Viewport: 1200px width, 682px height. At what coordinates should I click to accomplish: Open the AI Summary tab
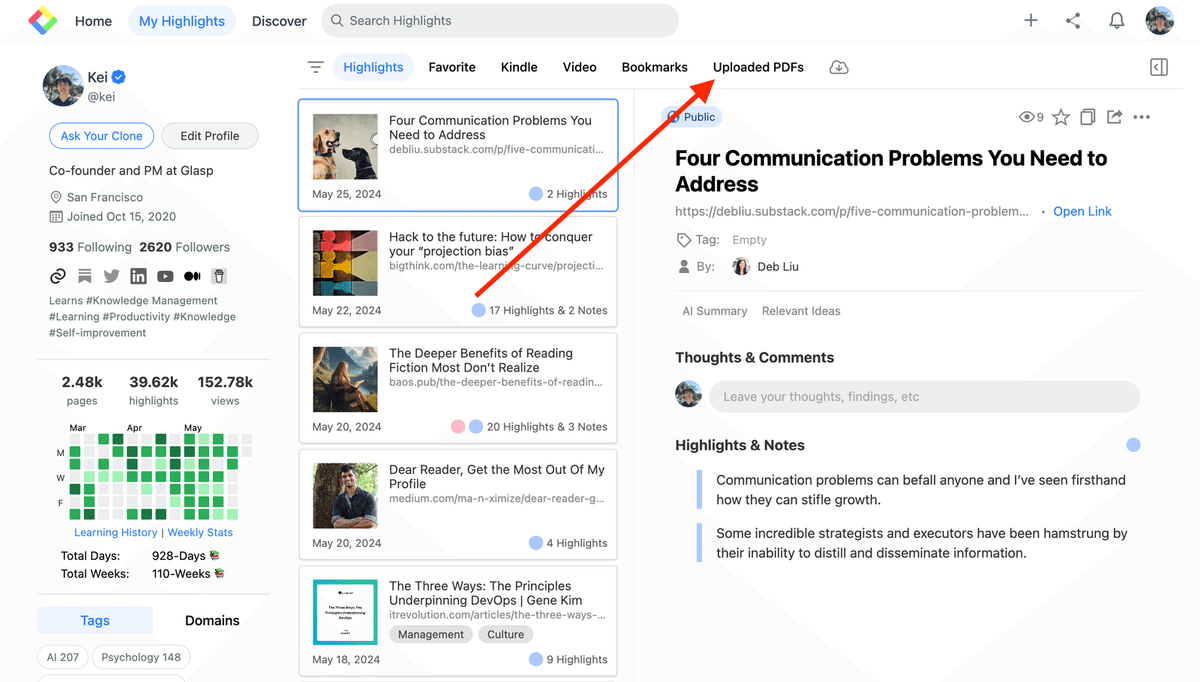click(715, 311)
